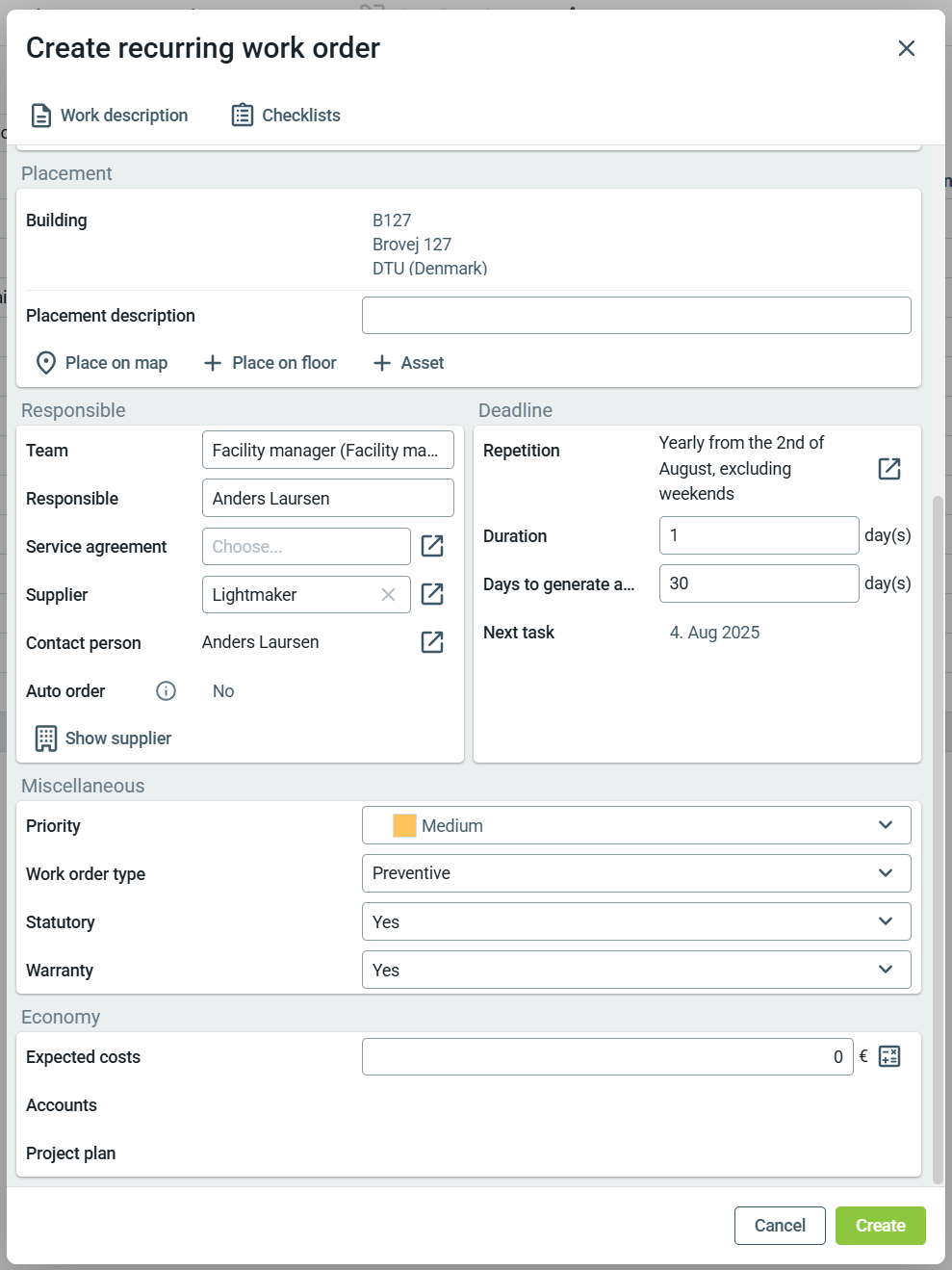The image size is (952, 1270).
Task: Switch to the Work description tab
Action: pos(109,116)
